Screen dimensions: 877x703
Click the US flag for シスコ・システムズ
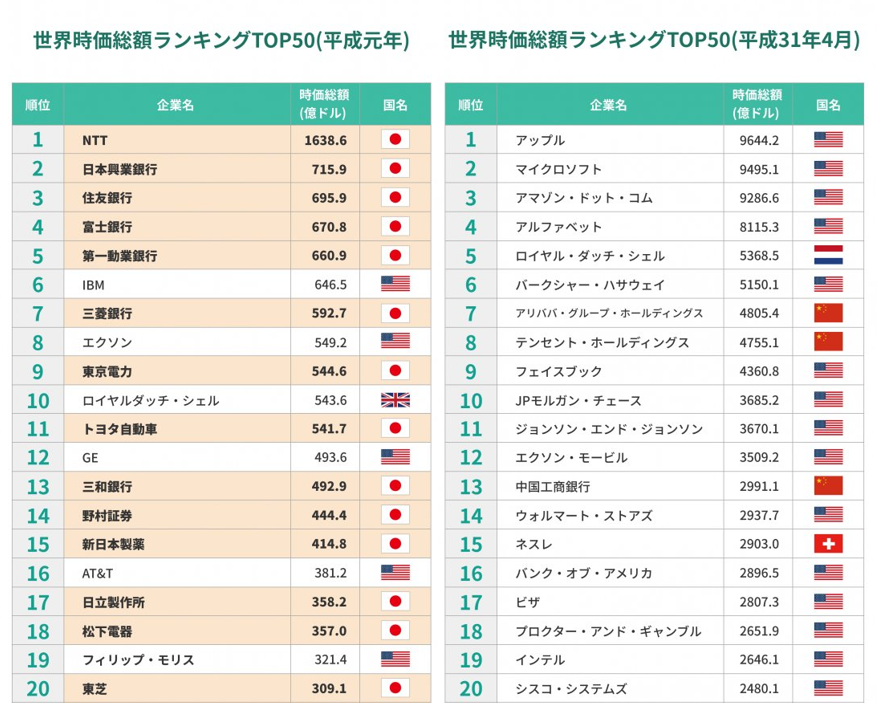pyautogui.click(x=828, y=688)
